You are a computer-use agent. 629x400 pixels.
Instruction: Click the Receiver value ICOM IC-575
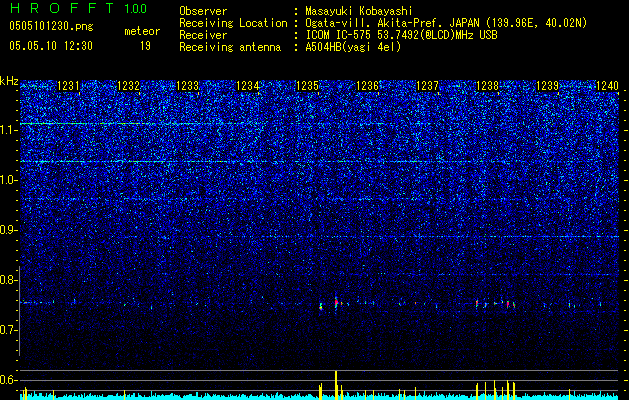pyautogui.click(x=341, y=35)
